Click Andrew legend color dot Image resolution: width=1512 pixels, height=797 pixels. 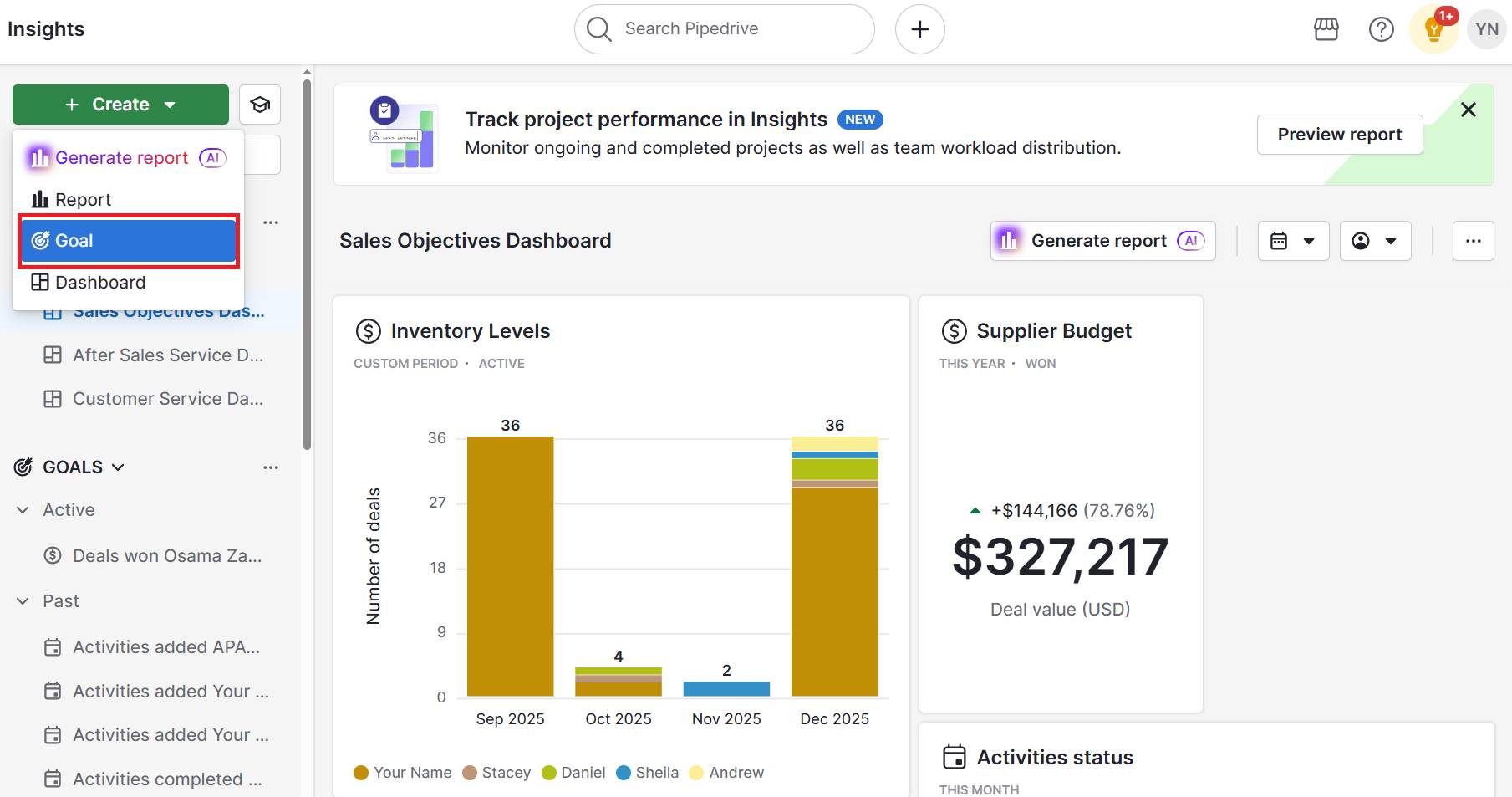click(x=696, y=773)
